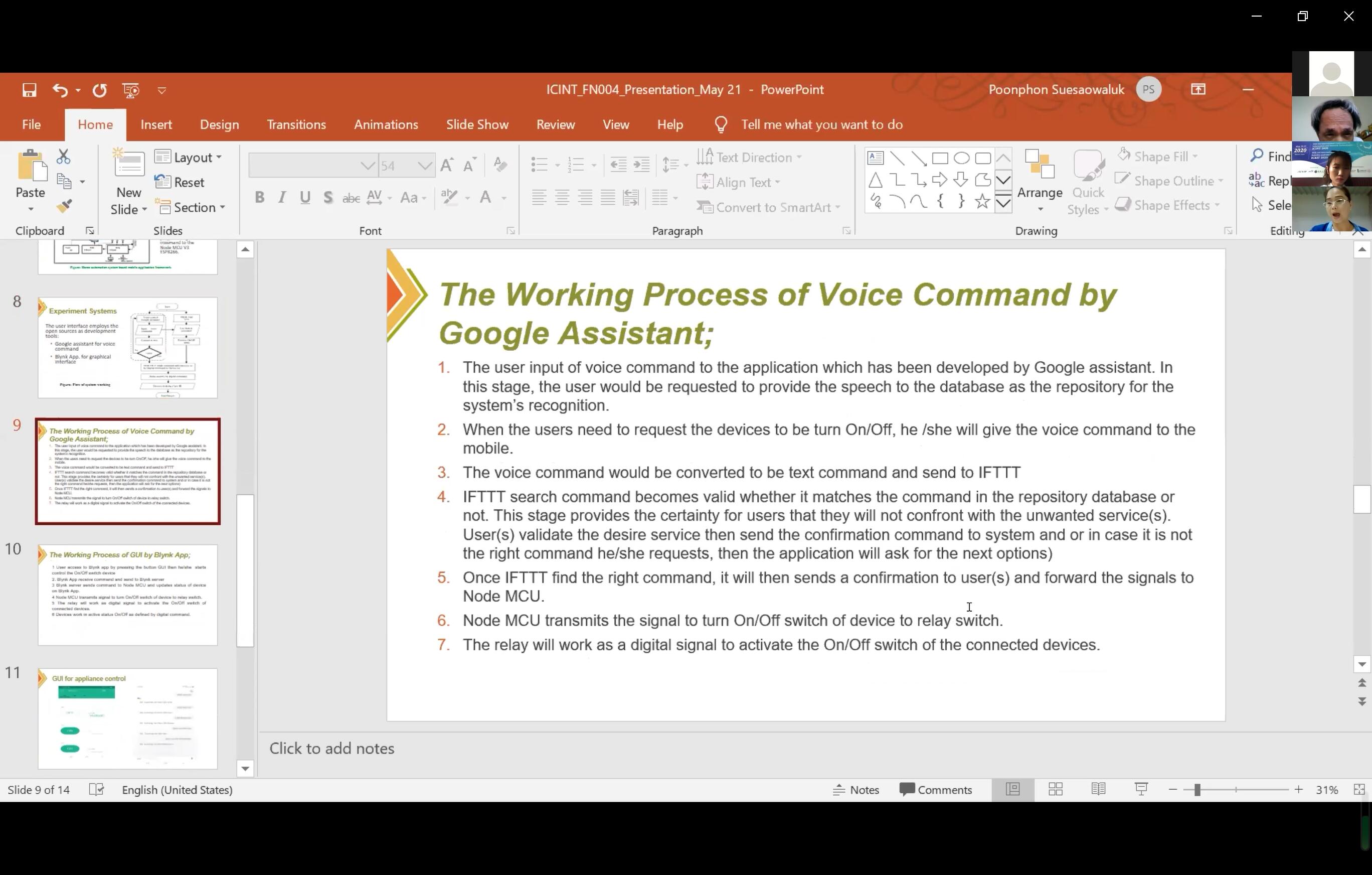Select the Text Box shape
Screen dimensions: 1372x875
tap(876, 158)
